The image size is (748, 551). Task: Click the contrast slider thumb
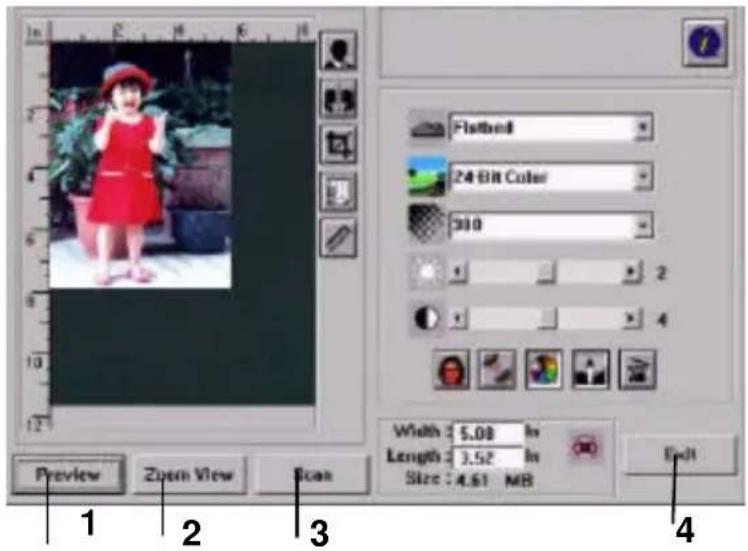(547, 318)
